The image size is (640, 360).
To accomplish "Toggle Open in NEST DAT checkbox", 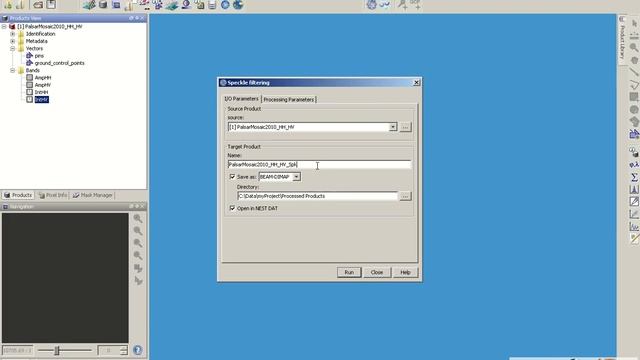I will (x=233, y=208).
